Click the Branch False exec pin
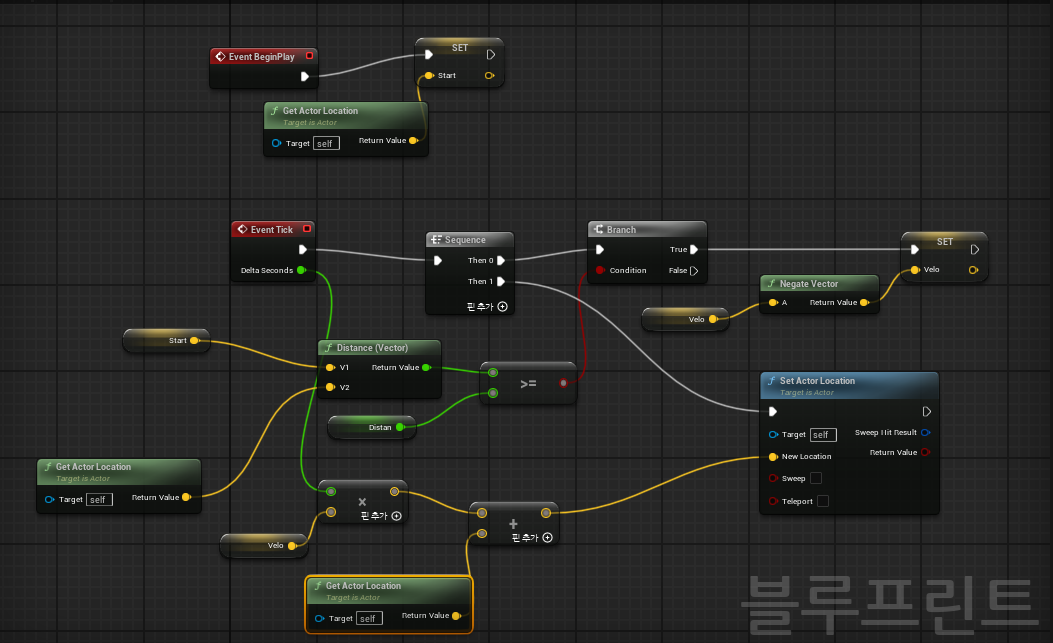The height and width of the screenshot is (643, 1053). coord(694,271)
